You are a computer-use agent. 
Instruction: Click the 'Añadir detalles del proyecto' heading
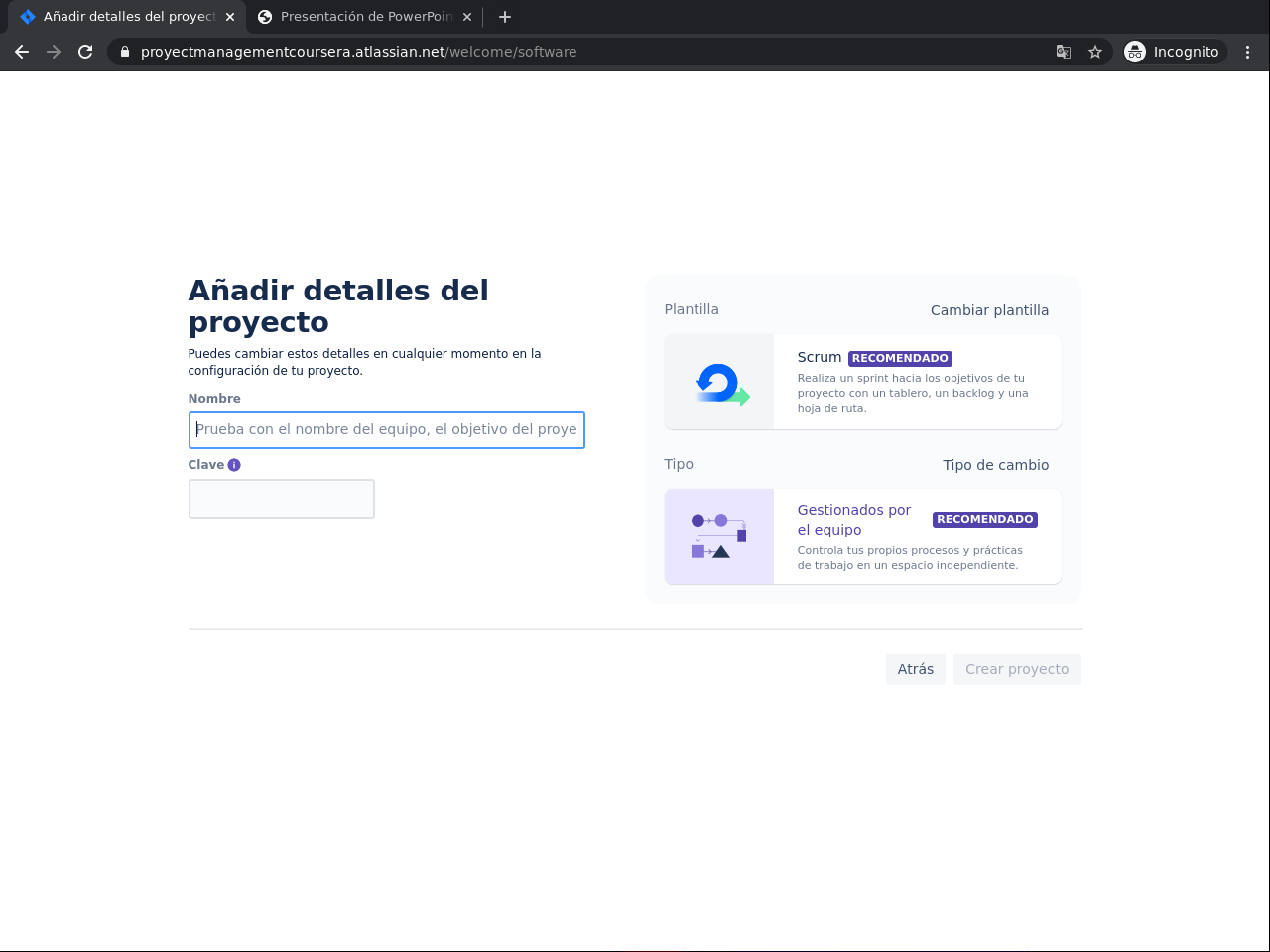point(338,306)
